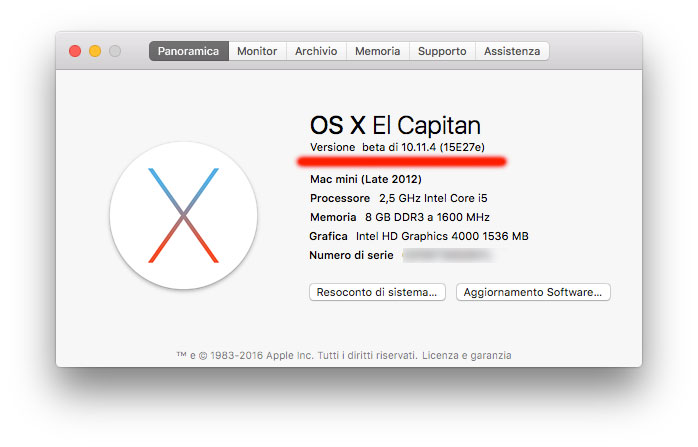Close the window with the red button
This screenshot has width=698, height=447.
click(75, 51)
